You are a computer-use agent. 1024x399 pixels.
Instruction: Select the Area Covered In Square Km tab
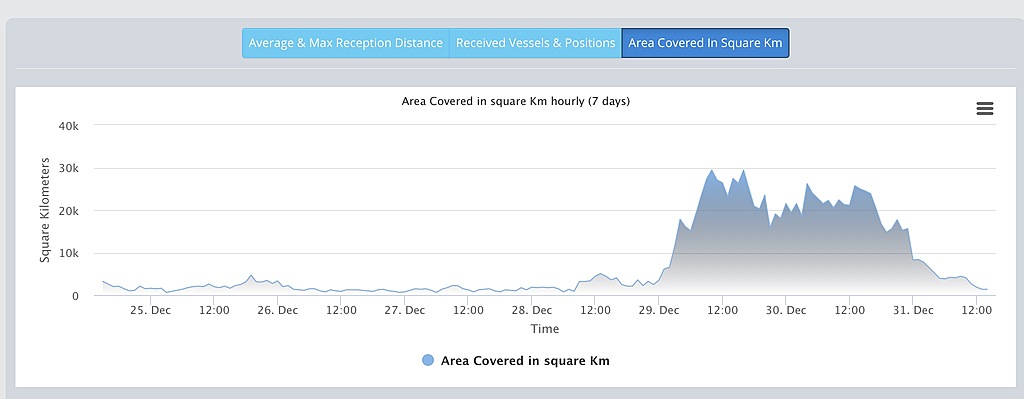705,43
